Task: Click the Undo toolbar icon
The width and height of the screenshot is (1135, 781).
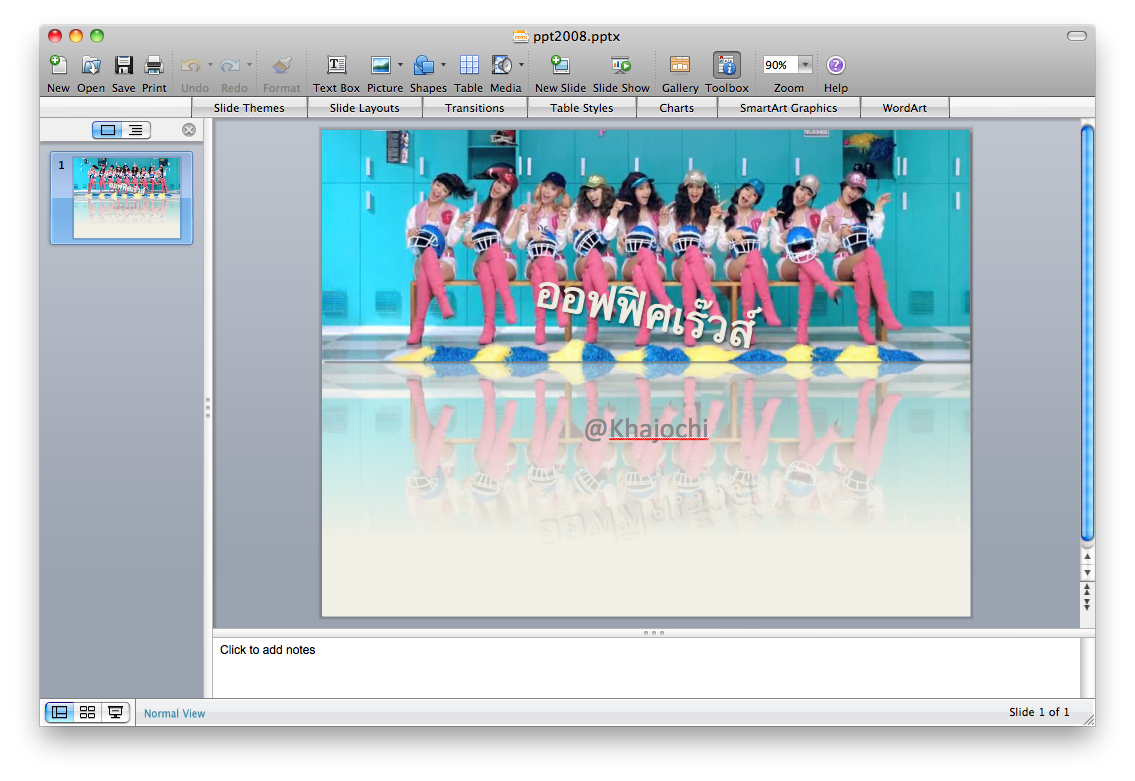Action: point(190,65)
